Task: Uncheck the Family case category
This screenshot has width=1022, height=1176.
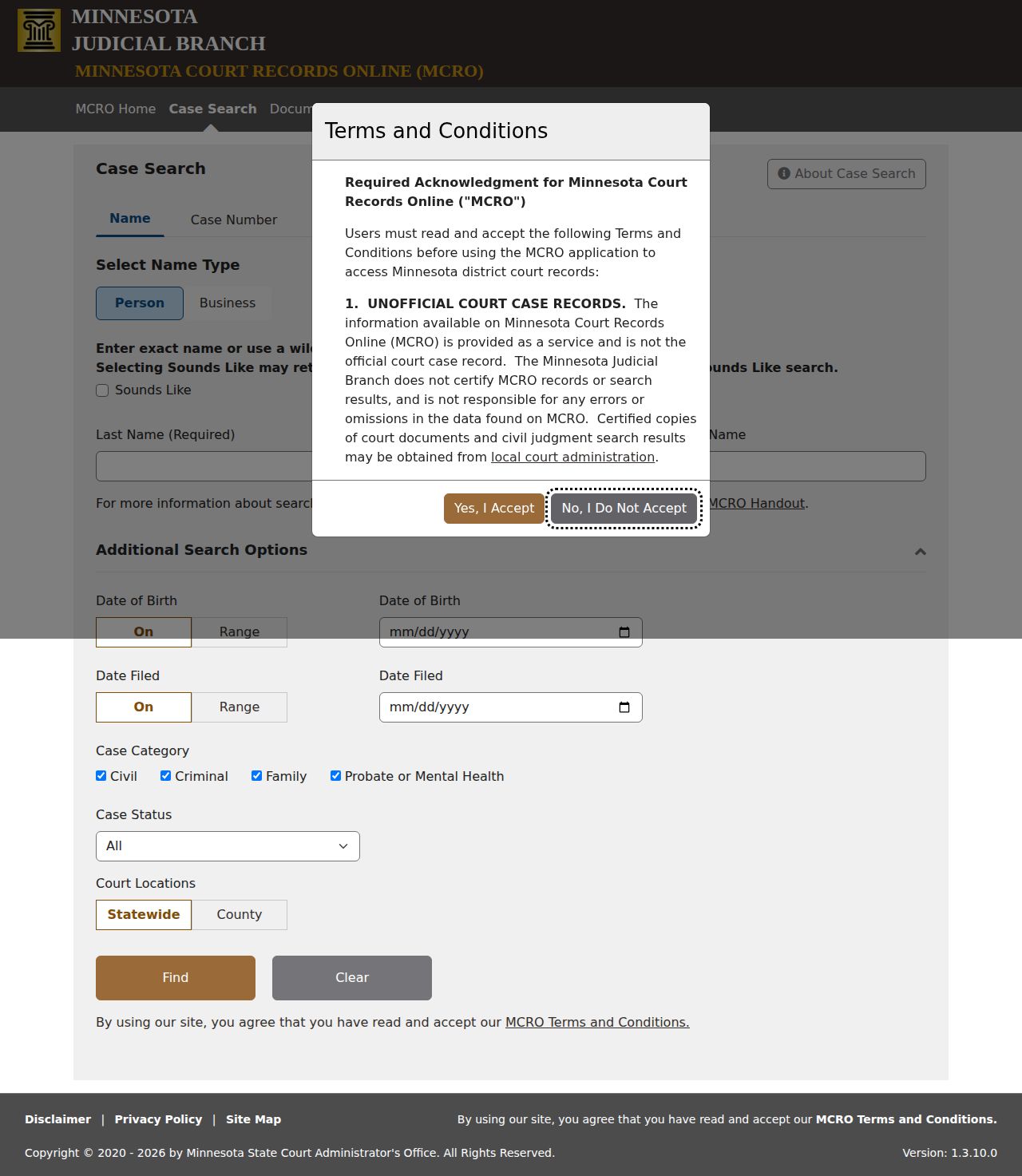Action: 257,776
